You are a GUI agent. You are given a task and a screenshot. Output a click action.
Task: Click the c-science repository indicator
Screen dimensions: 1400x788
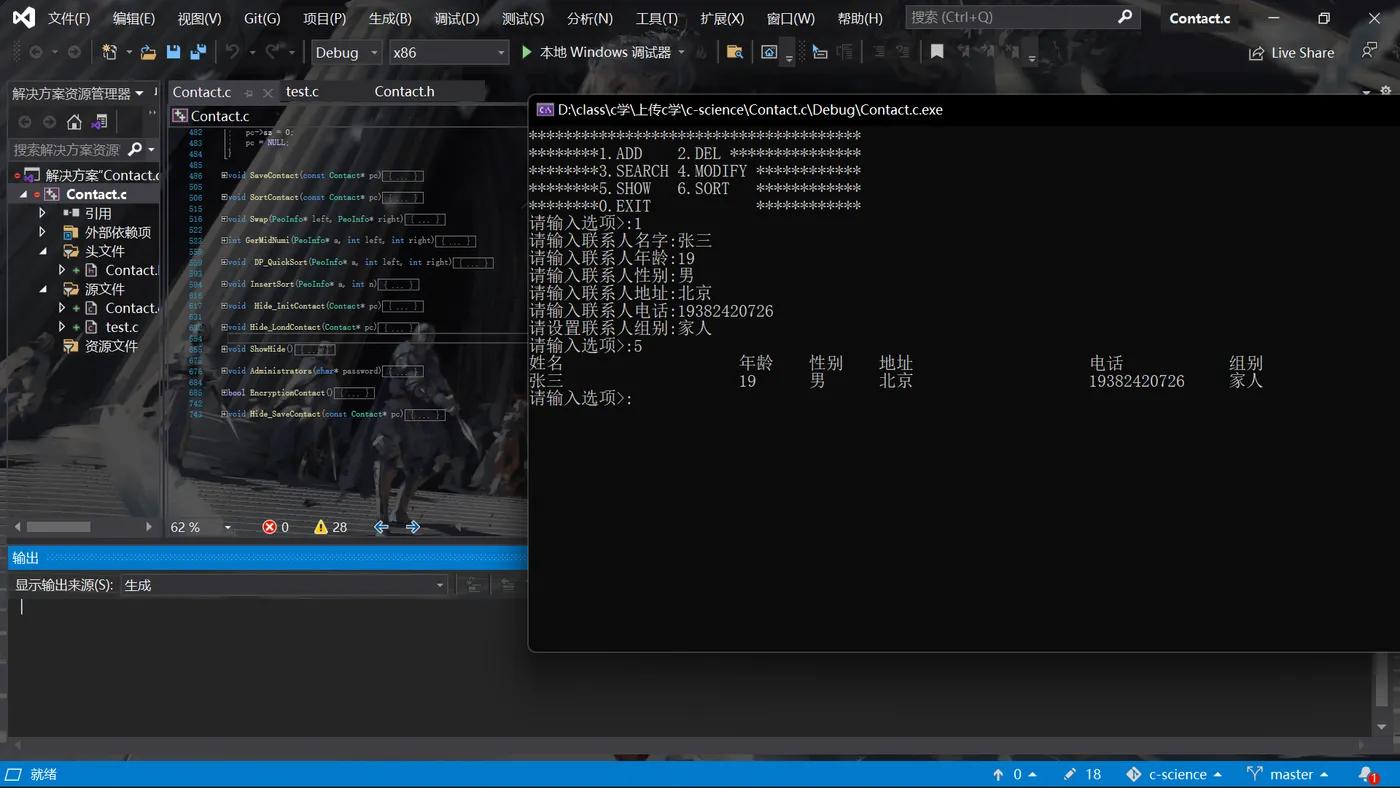[x=1175, y=774]
